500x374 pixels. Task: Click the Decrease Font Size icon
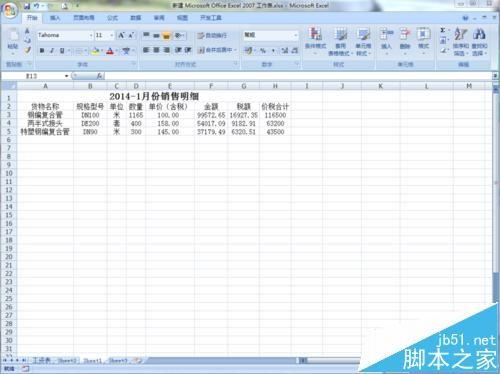pos(131,35)
